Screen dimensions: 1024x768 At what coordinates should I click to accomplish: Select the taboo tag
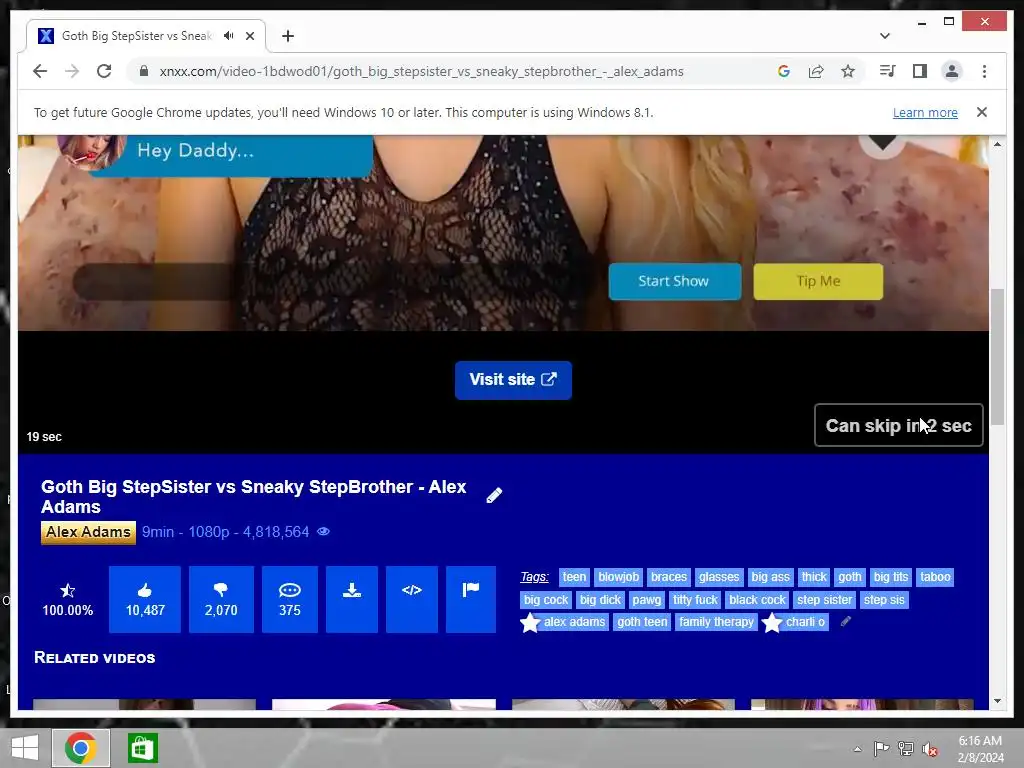(935, 577)
